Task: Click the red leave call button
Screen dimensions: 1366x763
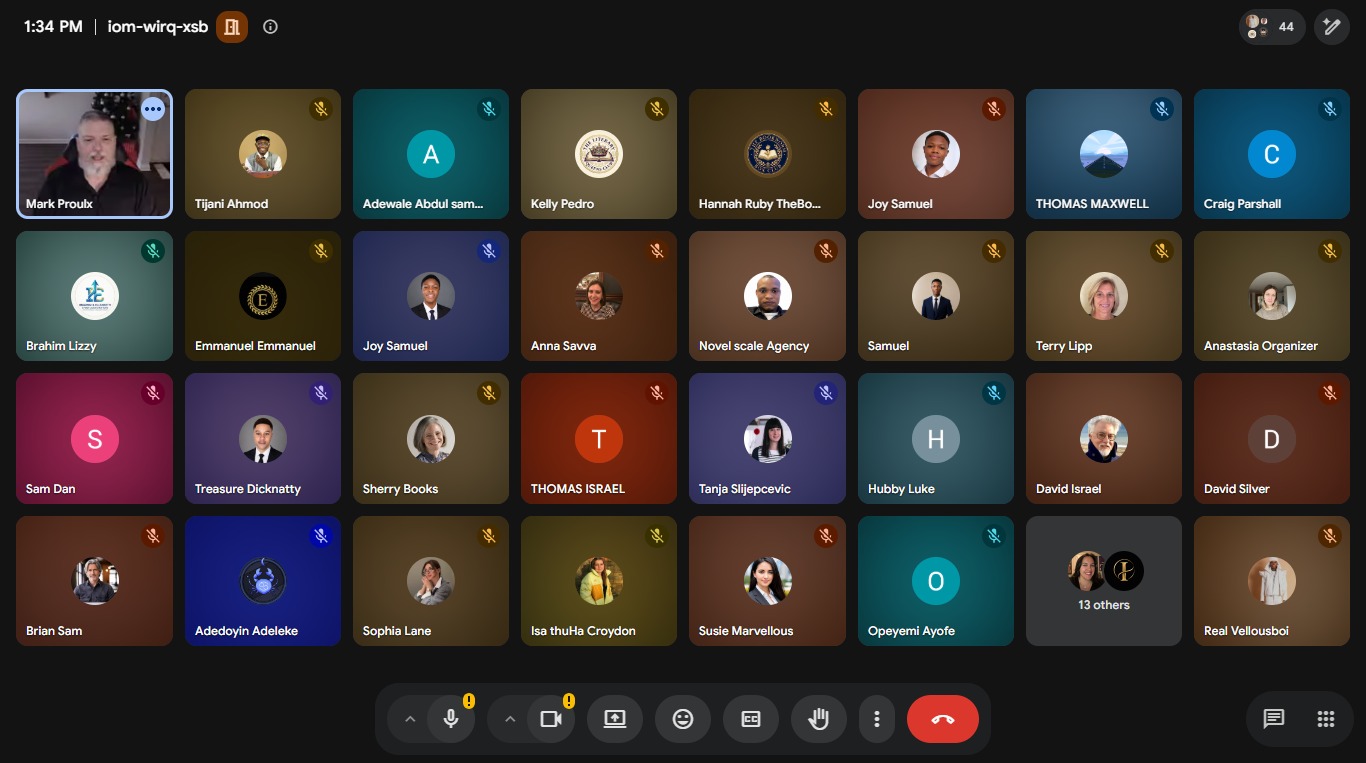Action: coord(943,719)
